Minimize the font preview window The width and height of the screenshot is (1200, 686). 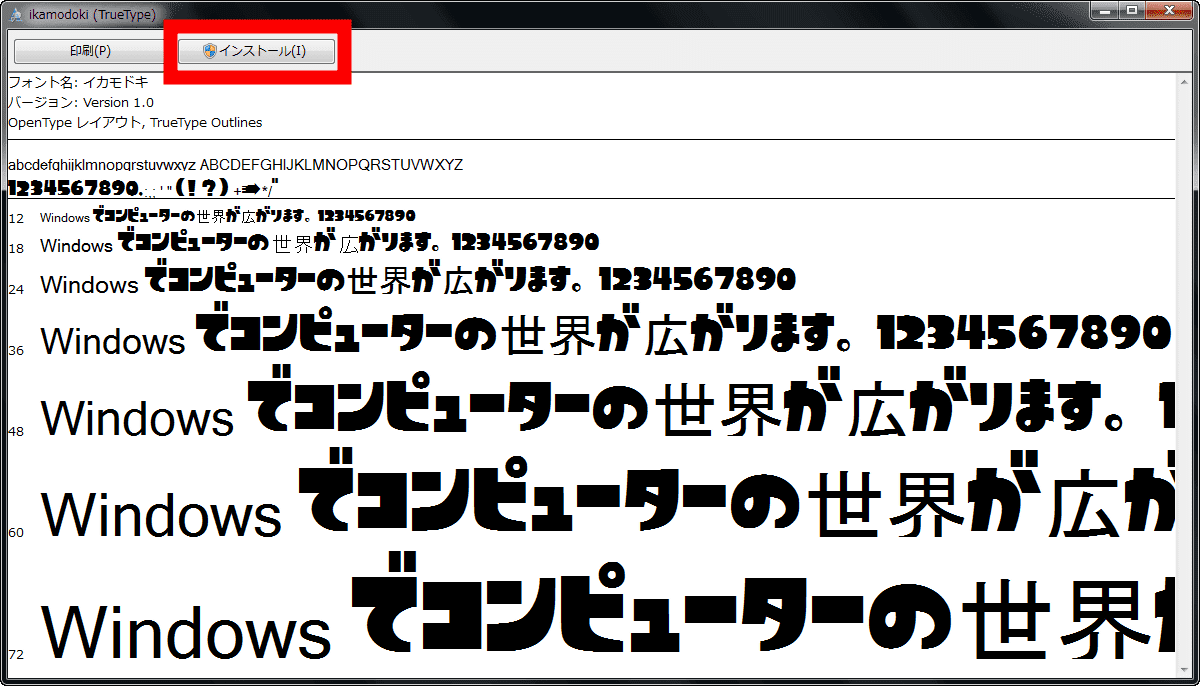1106,10
